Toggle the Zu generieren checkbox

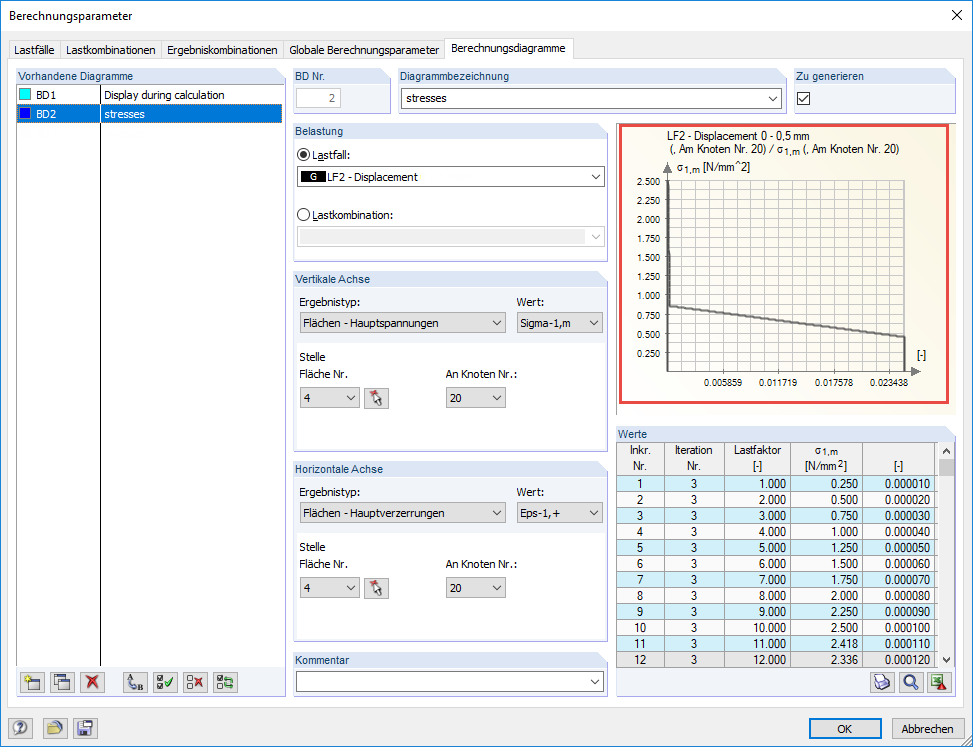tap(803, 98)
